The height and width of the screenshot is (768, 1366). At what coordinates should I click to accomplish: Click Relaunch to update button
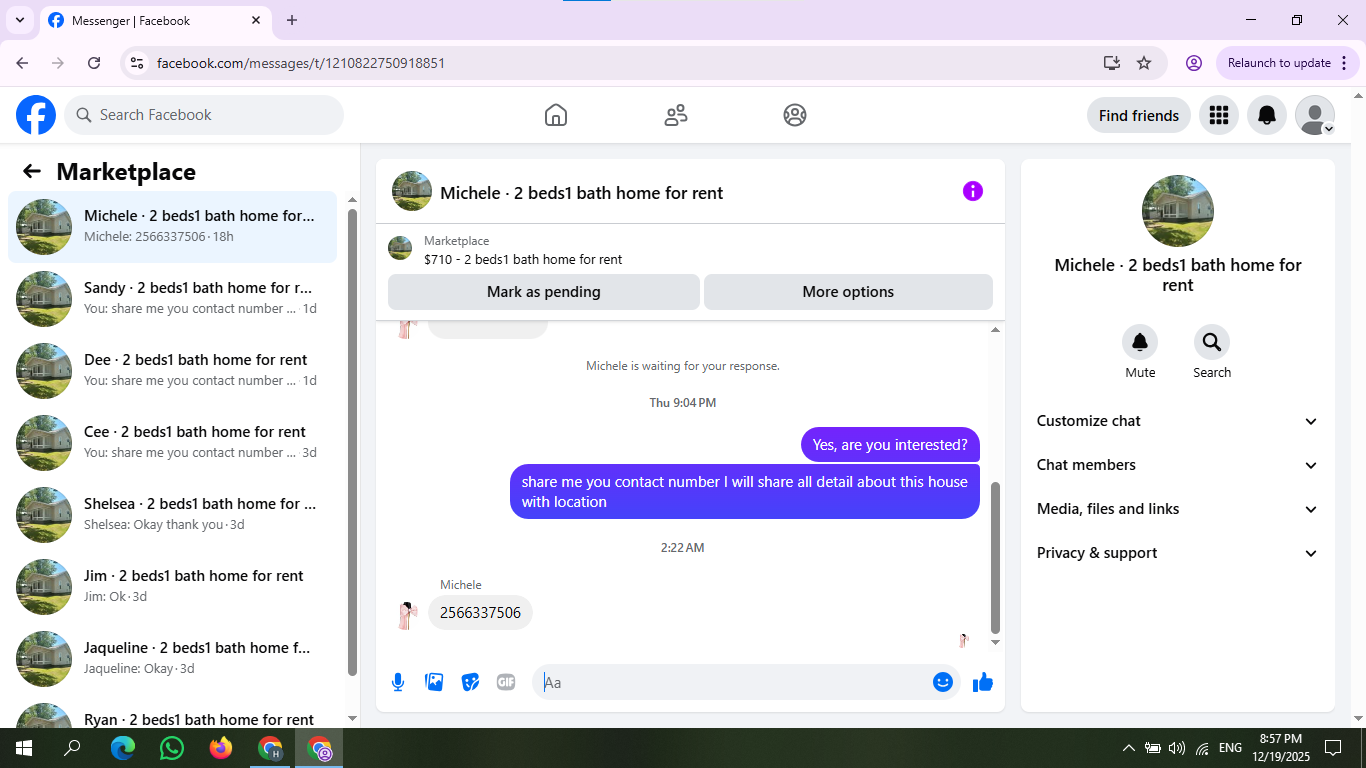pos(1288,63)
